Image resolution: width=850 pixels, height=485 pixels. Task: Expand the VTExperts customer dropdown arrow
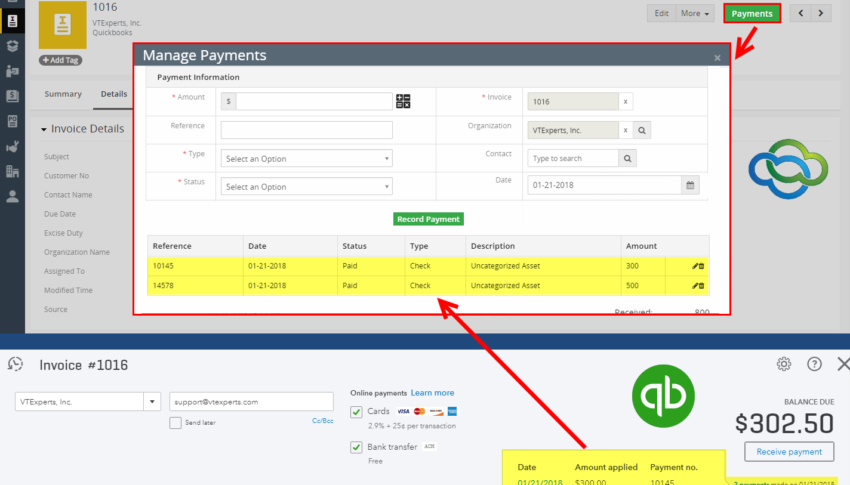pyautogui.click(x=152, y=402)
